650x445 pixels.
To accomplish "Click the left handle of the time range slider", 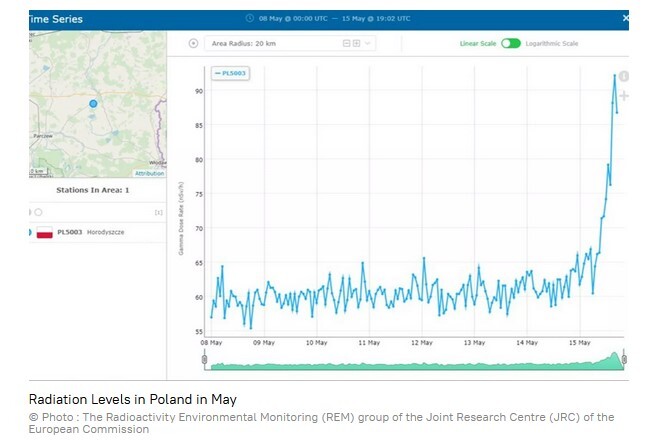I will click(205, 358).
